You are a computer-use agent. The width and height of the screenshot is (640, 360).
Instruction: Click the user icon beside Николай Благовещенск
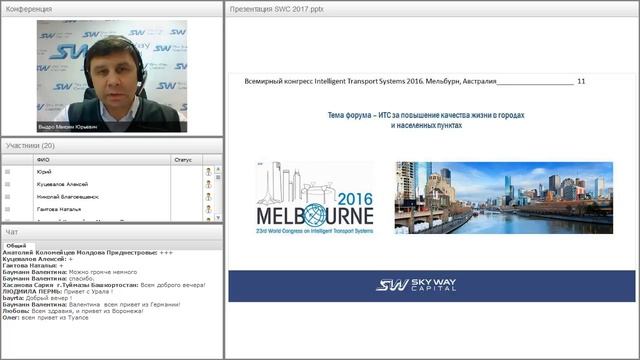pos(209,197)
